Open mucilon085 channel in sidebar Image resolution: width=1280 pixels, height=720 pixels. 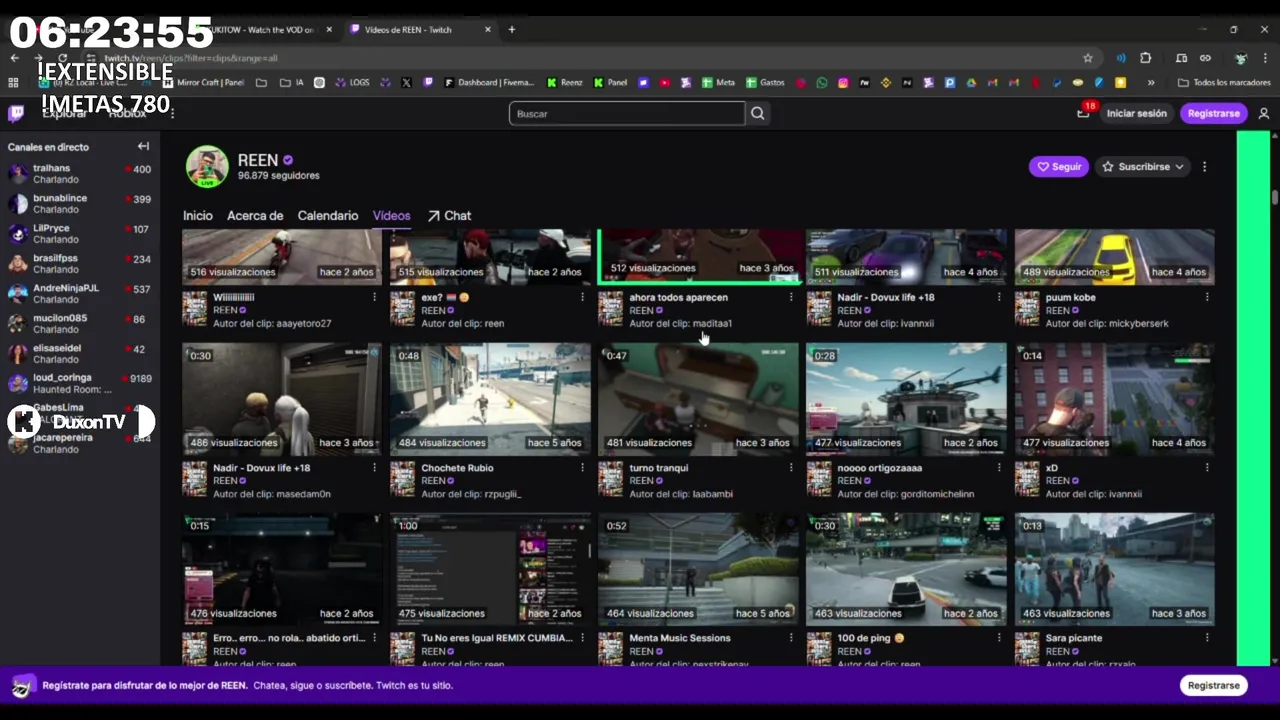79,324
